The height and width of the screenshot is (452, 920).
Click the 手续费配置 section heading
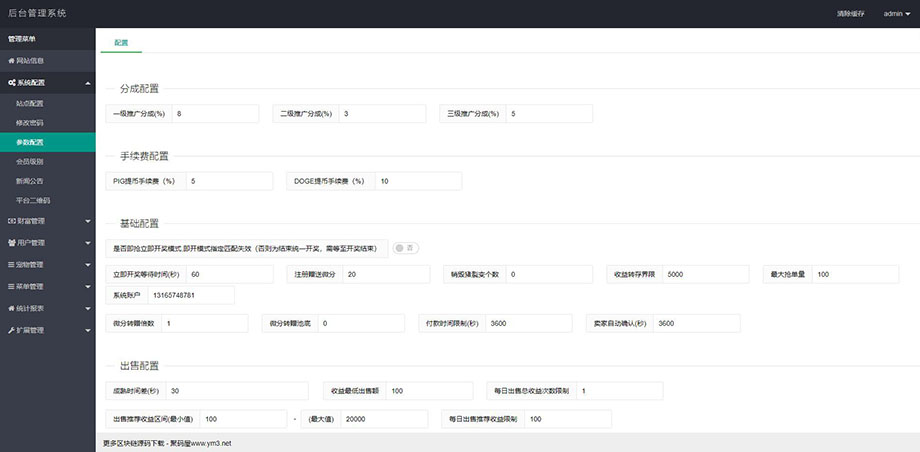pos(144,156)
